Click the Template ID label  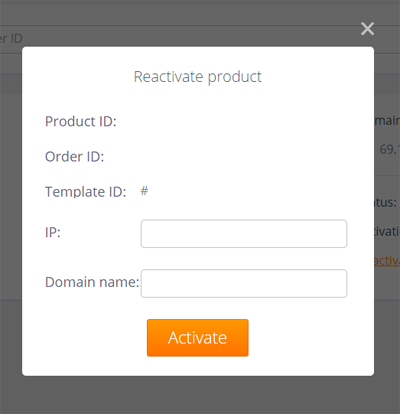[x=86, y=192]
